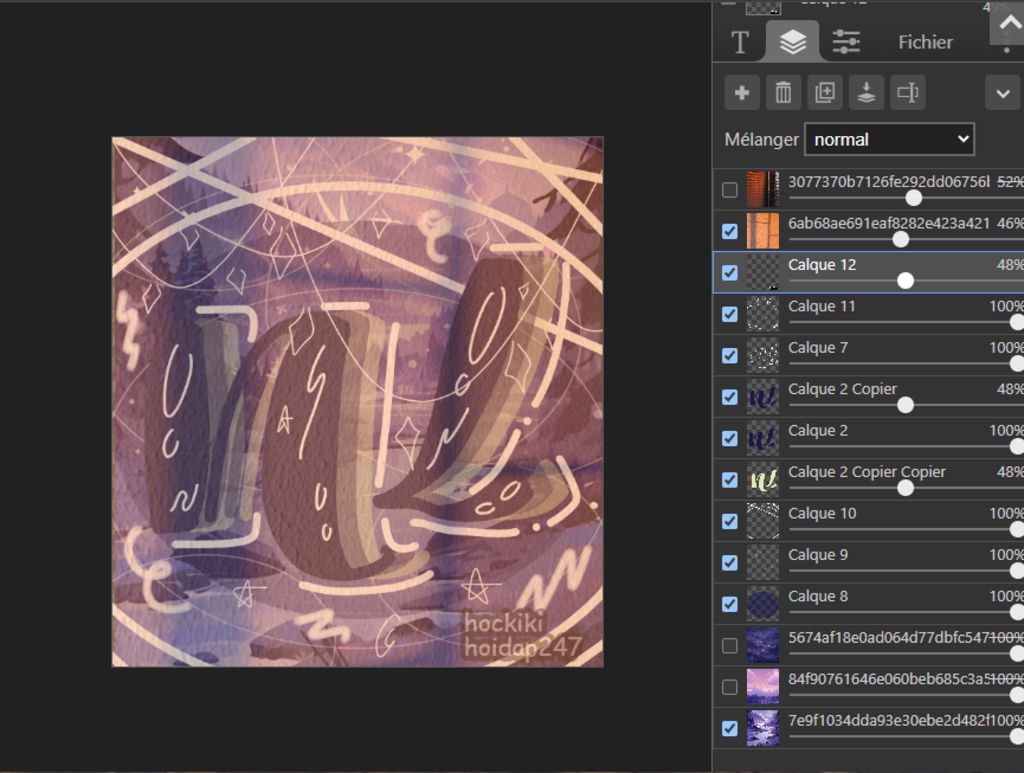Adjust opacity slider of Calque 12
1024x773 pixels.
coord(905,281)
